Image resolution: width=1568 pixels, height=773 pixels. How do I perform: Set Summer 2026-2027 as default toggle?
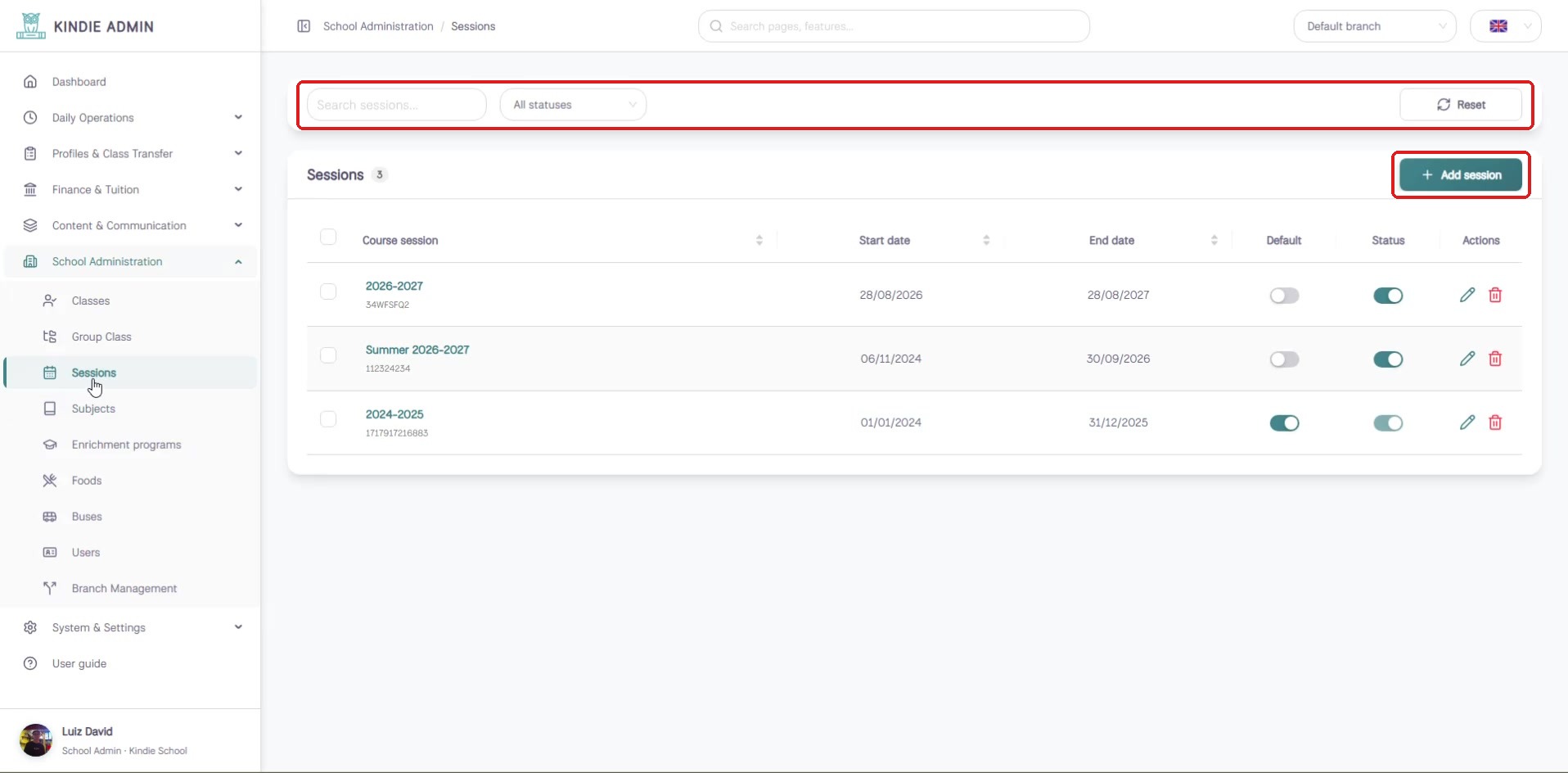tap(1284, 359)
